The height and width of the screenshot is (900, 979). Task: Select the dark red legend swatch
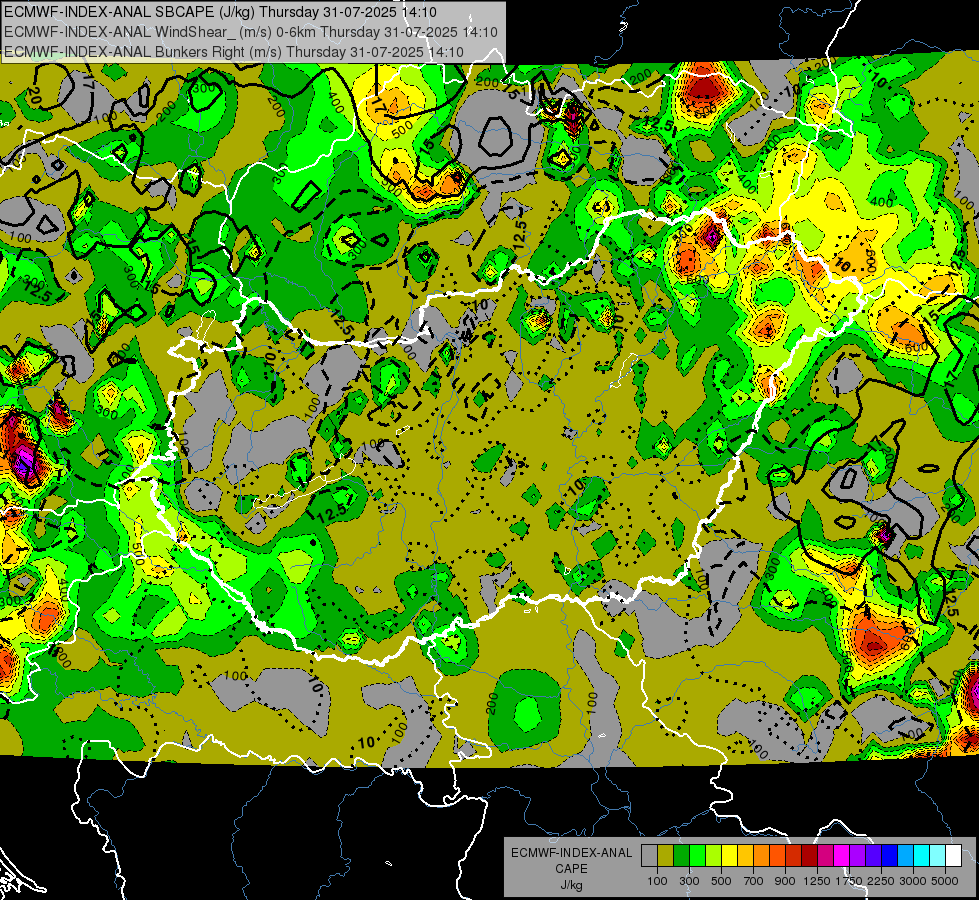click(x=809, y=855)
